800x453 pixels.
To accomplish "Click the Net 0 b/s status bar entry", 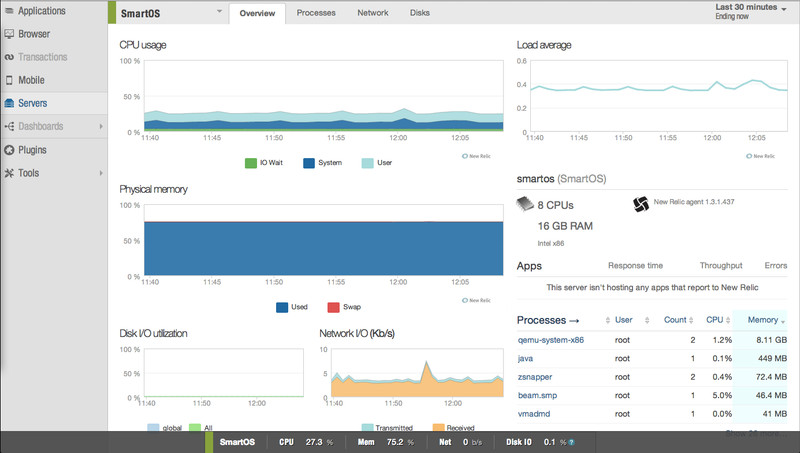I will tap(461, 442).
